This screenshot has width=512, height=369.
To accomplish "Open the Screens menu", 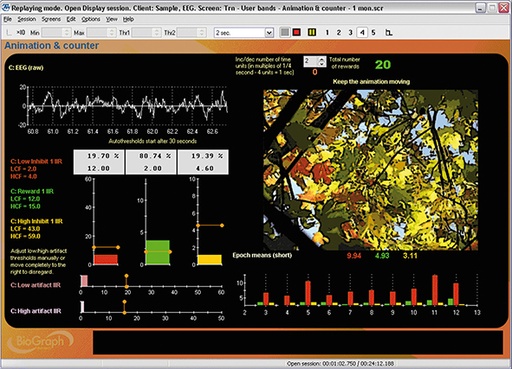I will (x=51, y=19).
